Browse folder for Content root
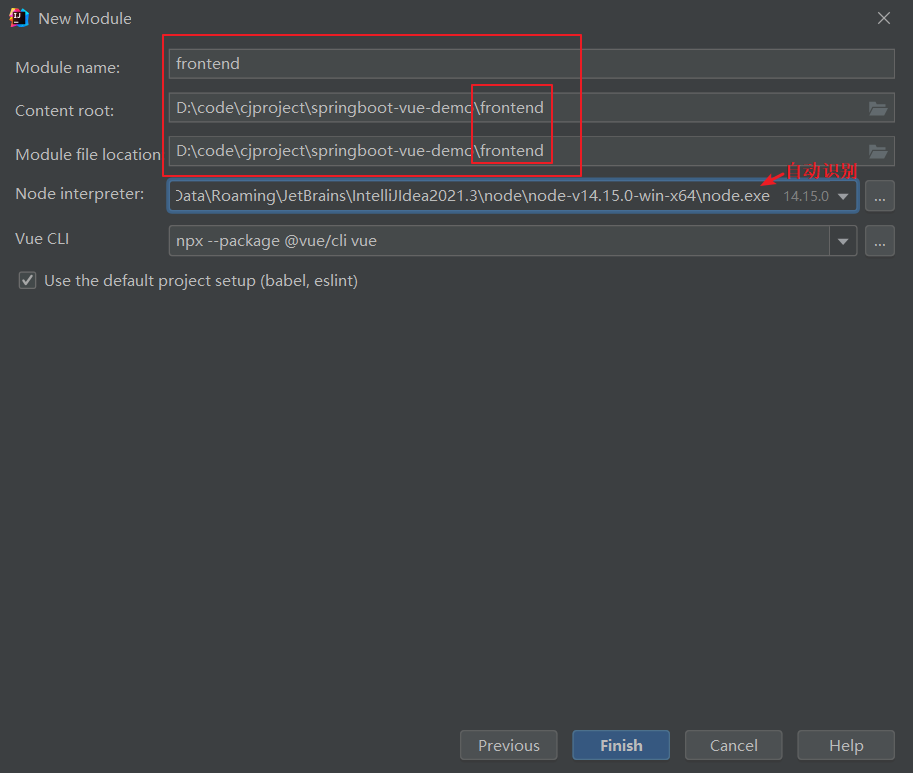 click(877, 108)
